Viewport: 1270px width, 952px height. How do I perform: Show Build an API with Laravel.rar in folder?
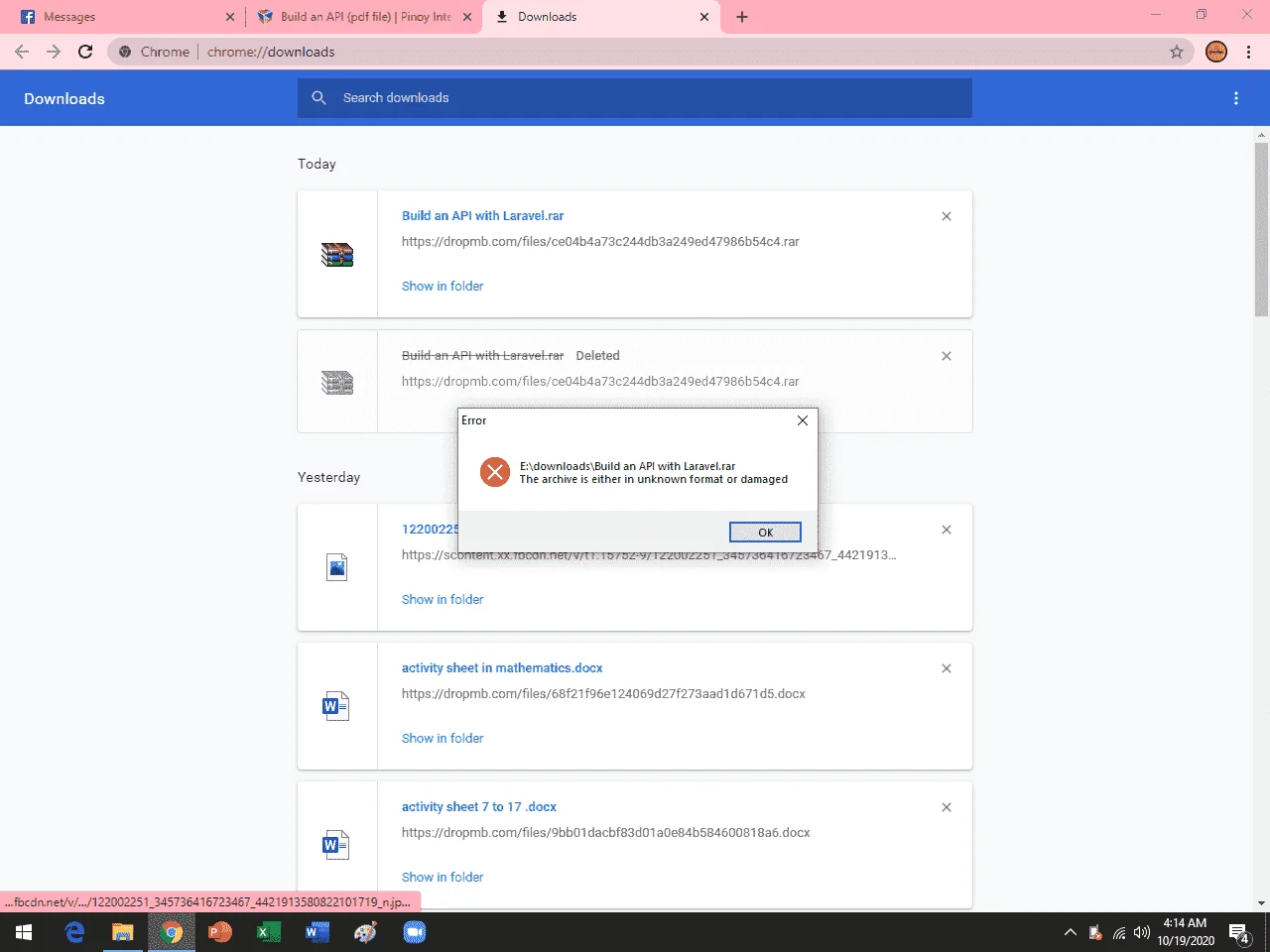point(443,286)
